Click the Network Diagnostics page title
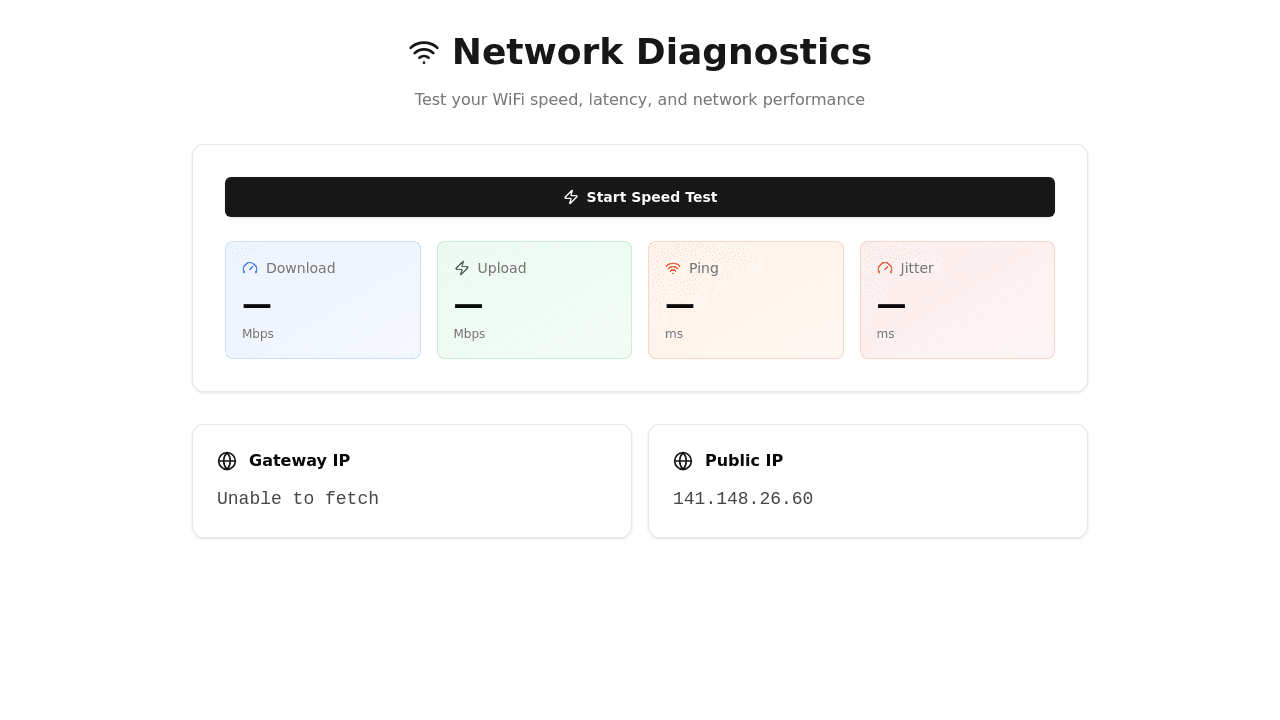Image resolution: width=1280 pixels, height=720 pixels. [x=661, y=51]
